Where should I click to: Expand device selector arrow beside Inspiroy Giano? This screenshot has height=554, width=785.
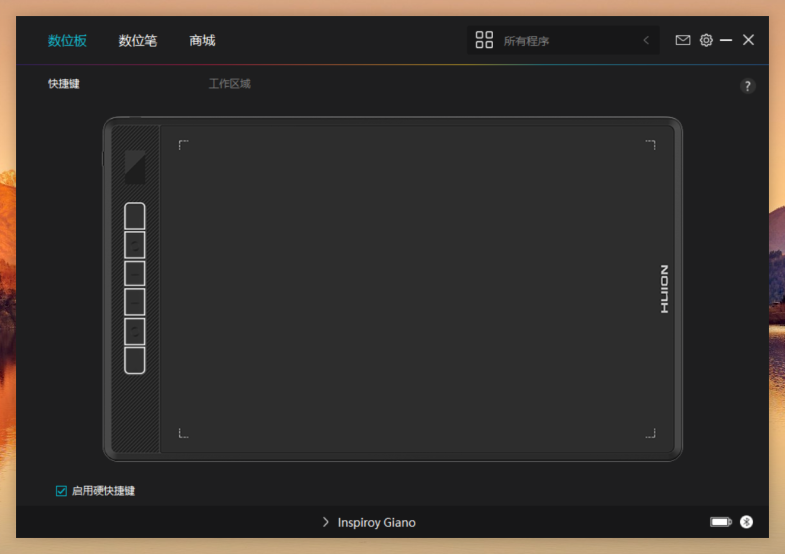326,522
